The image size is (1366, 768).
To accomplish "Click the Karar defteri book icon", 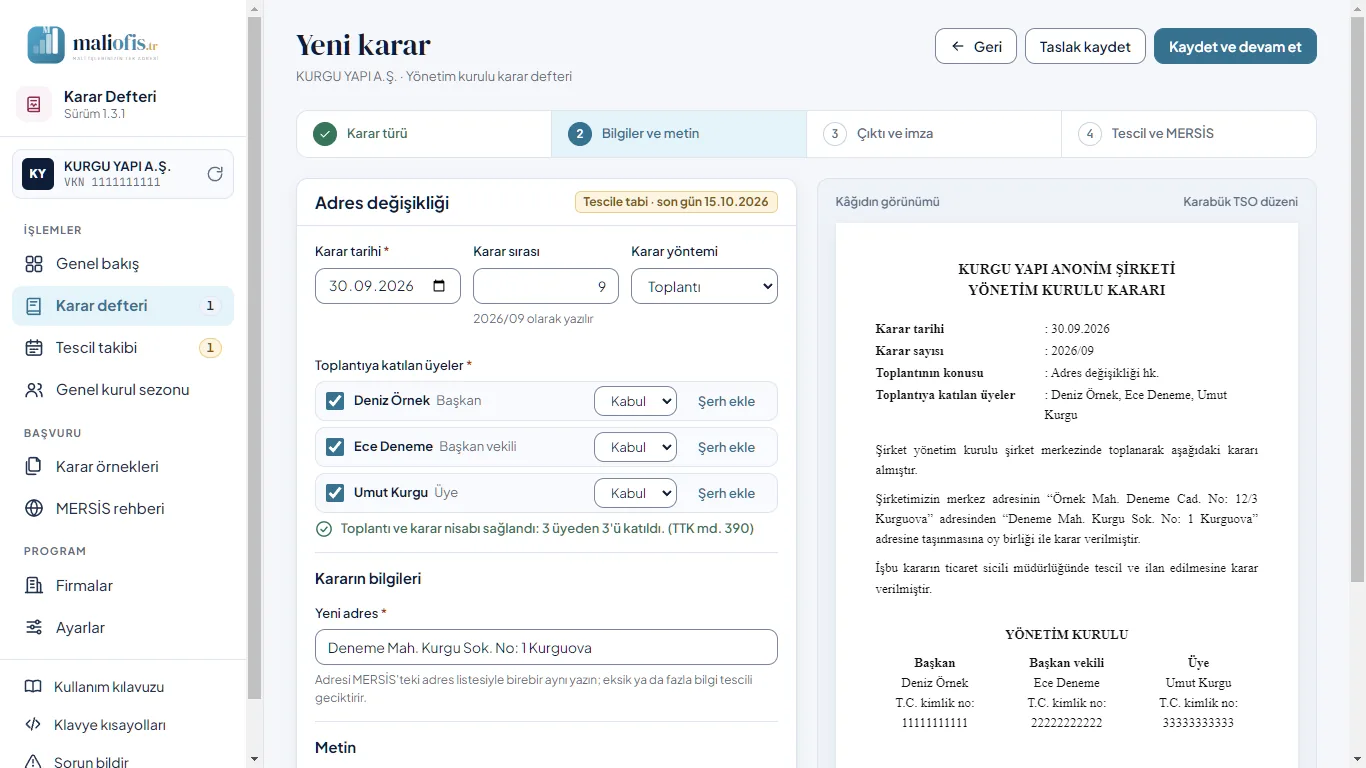I will point(34,306).
